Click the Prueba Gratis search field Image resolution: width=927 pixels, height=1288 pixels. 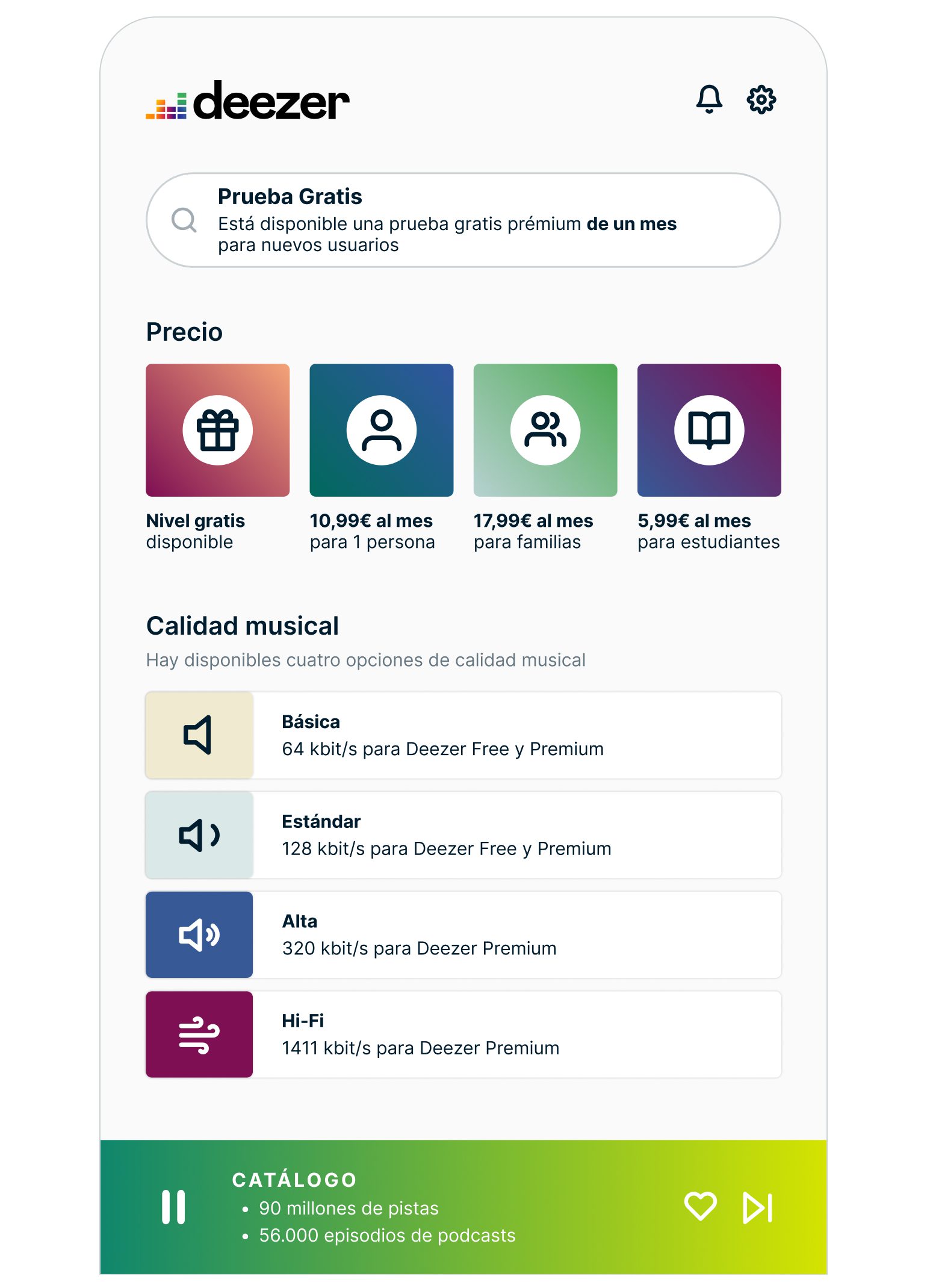(x=463, y=220)
